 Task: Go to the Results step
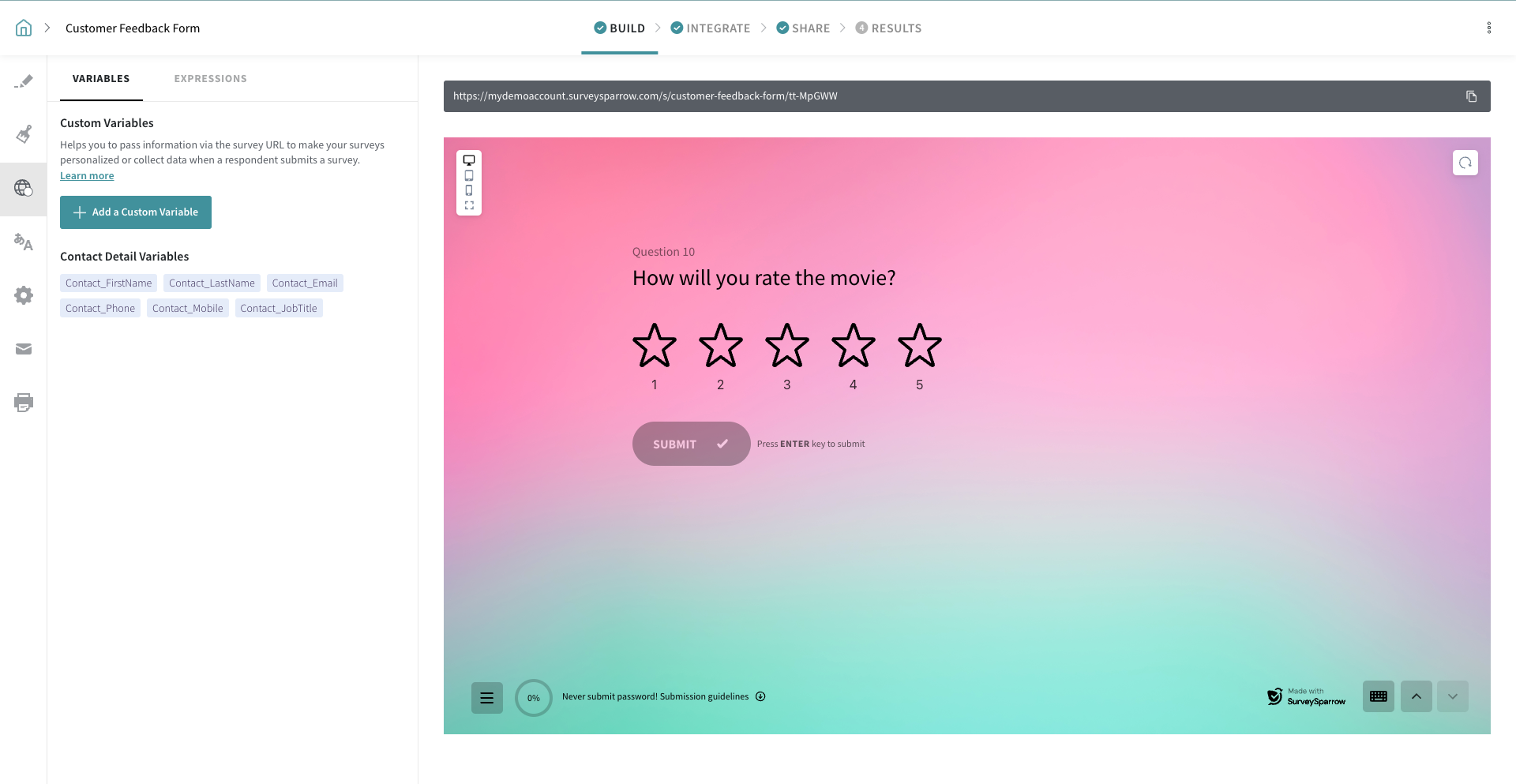(x=888, y=28)
